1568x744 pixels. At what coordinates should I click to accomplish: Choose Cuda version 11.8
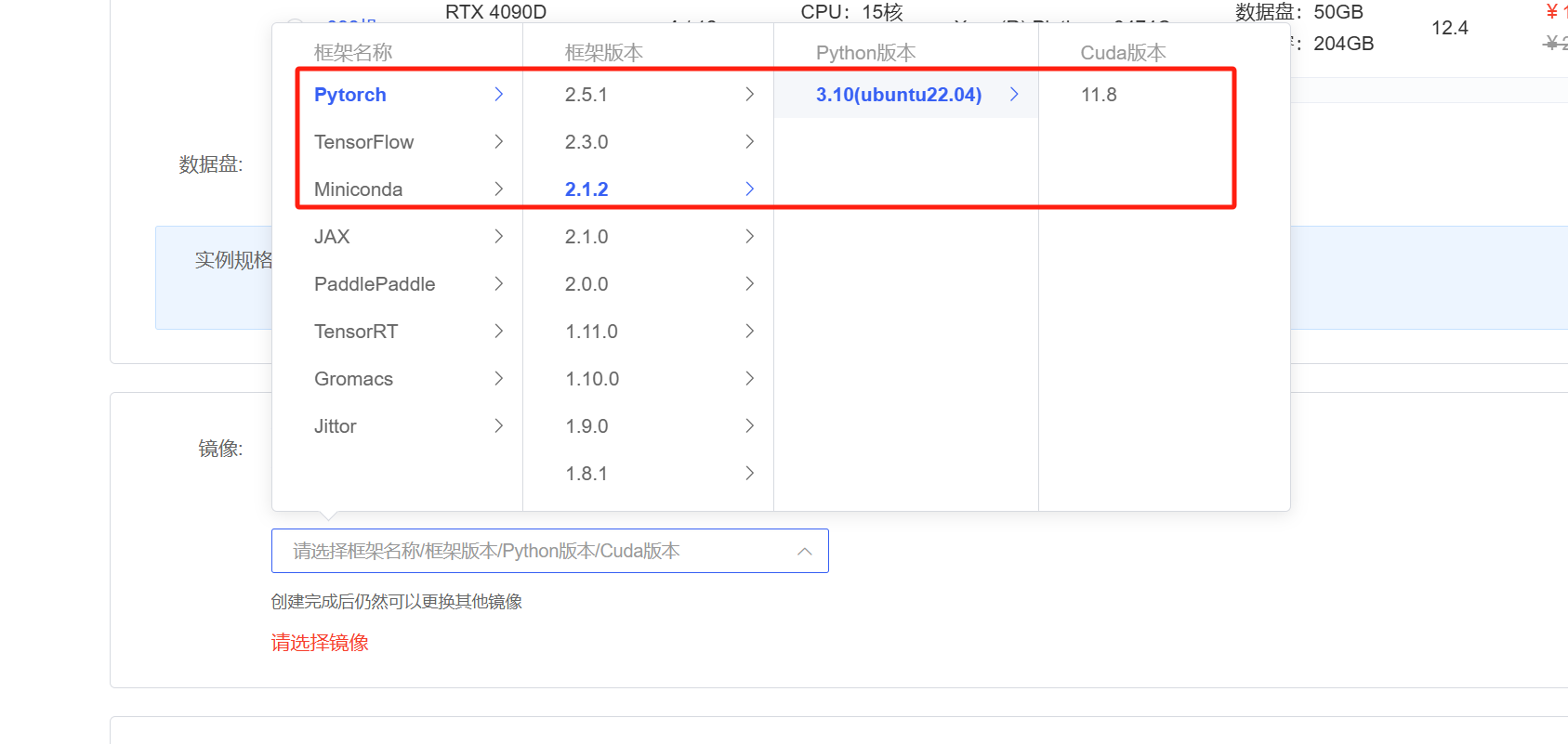1099,95
